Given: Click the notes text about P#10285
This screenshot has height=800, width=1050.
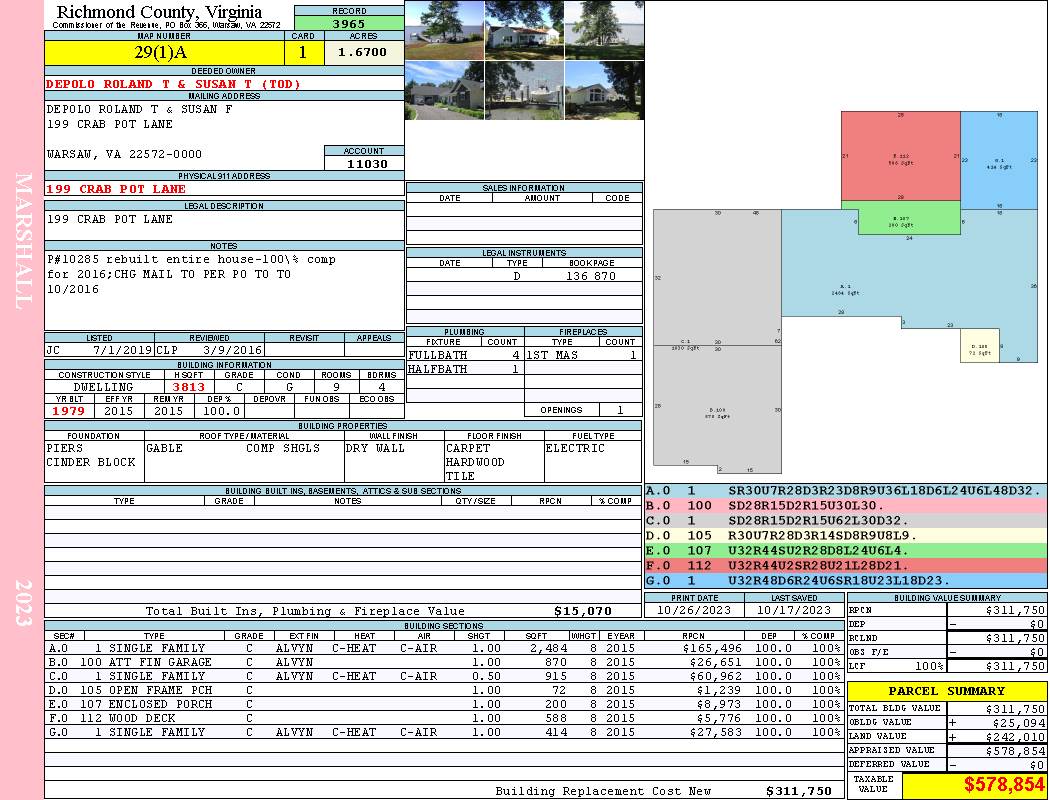Looking at the screenshot, I should click(191, 274).
